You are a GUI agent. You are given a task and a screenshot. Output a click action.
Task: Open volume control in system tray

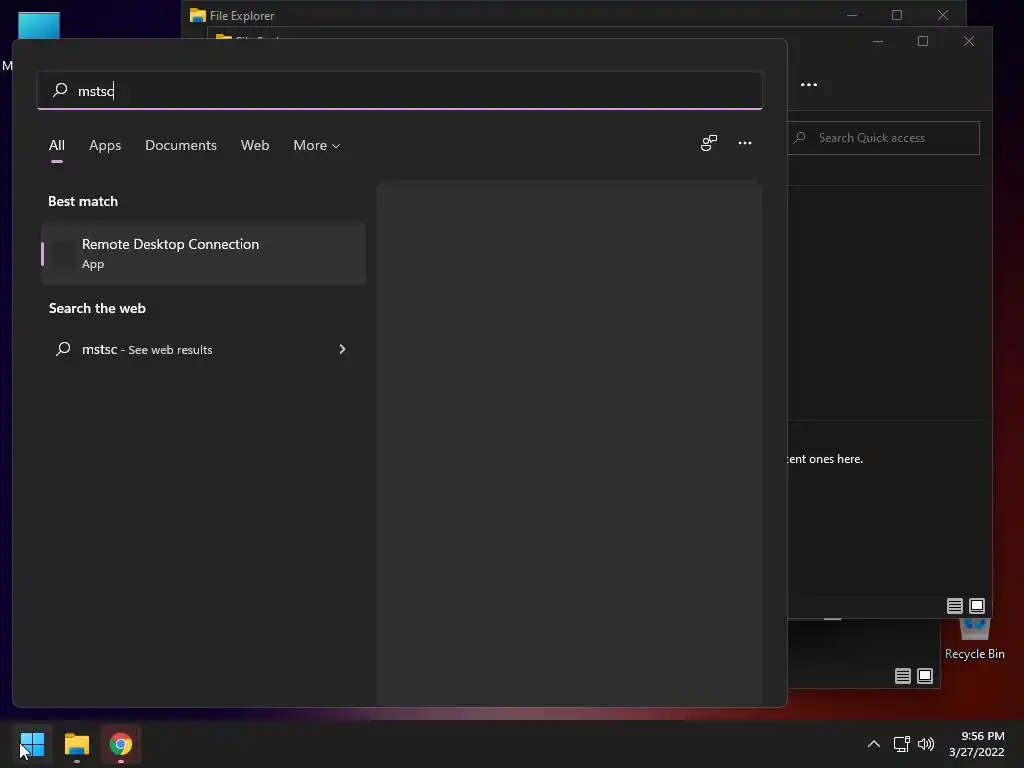pos(926,744)
